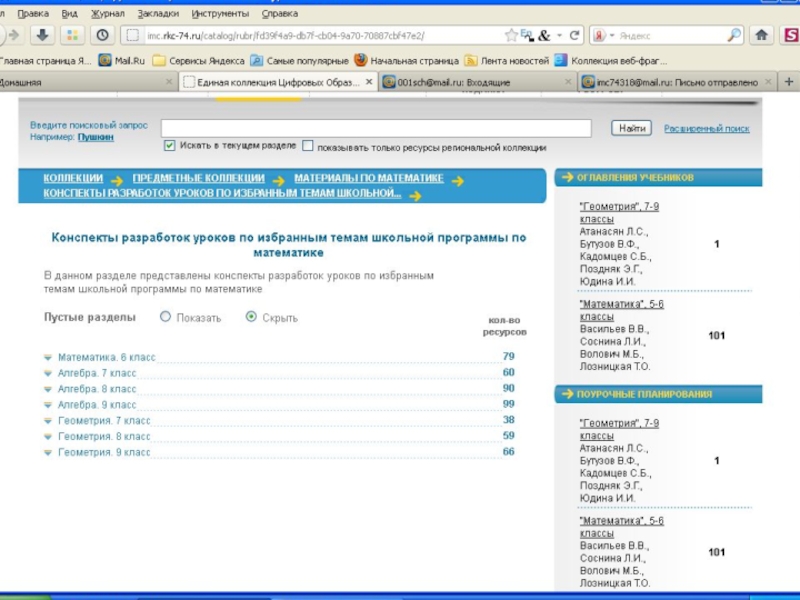800x600 pixels.
Task: Click the downloads arrow toolbar icon
Action: pos(42,35)
